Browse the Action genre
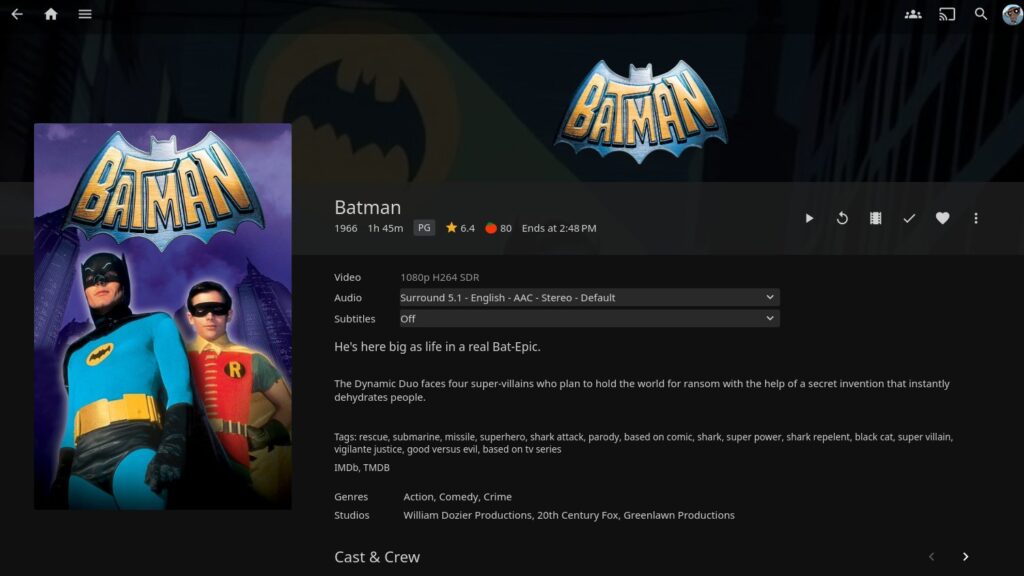The height and width of the screenshot is (576, 1024). (418, 497)
